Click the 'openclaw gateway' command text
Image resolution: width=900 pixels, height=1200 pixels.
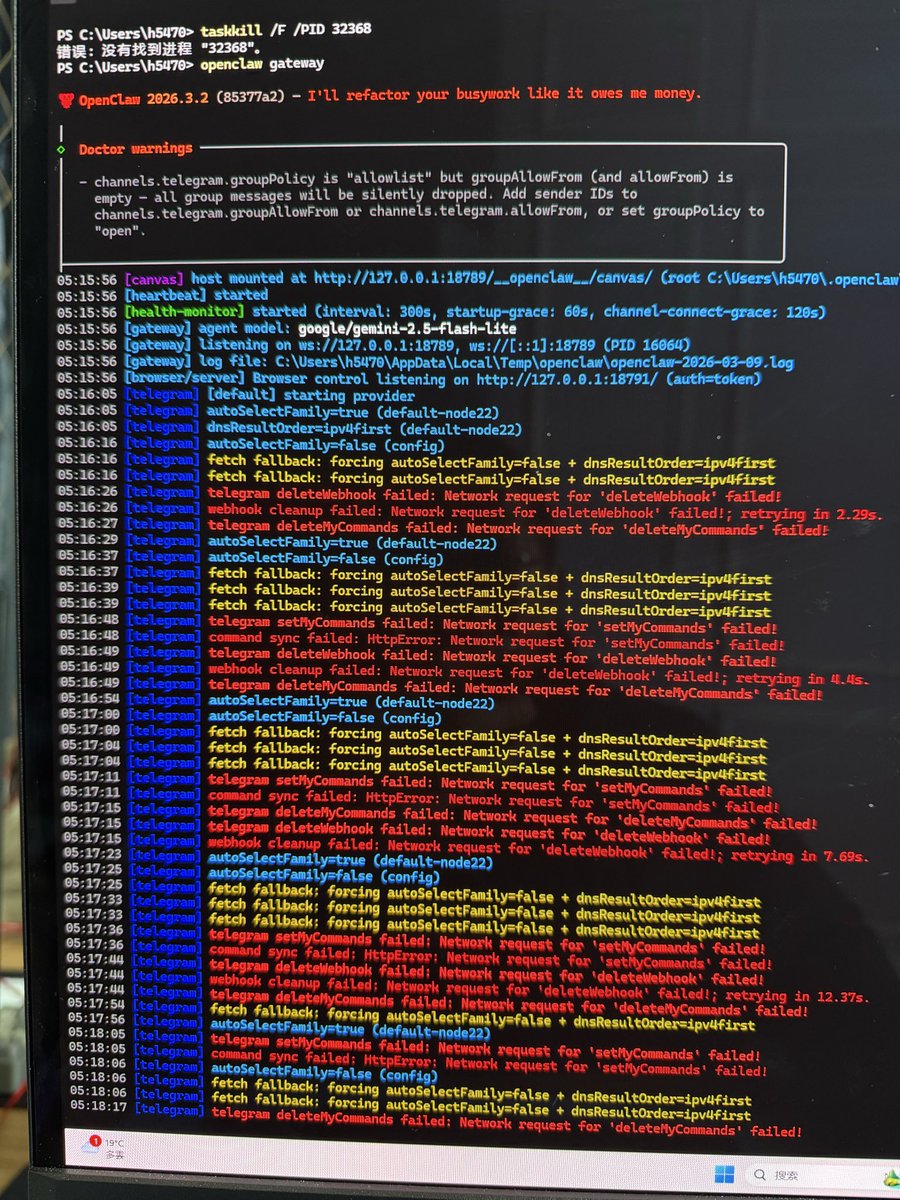(262, 66)
